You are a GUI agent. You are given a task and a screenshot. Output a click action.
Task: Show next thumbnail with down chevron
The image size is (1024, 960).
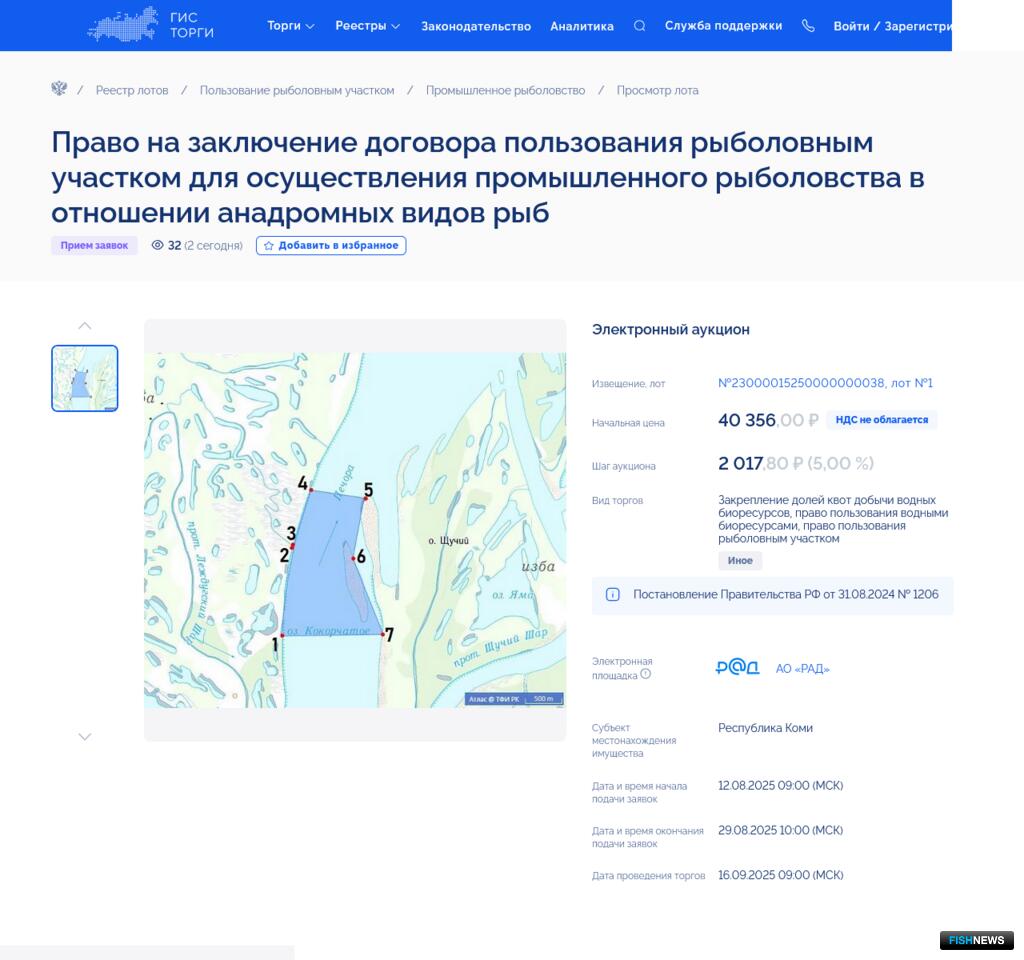85,737
